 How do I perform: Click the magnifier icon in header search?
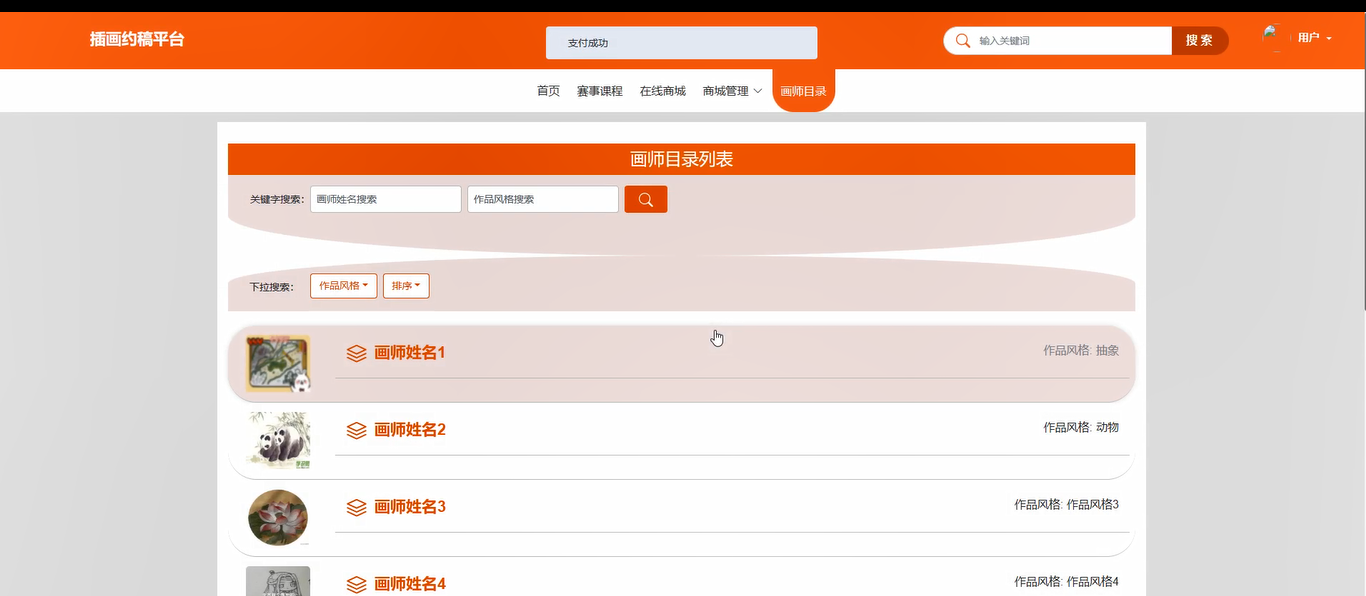963,41
